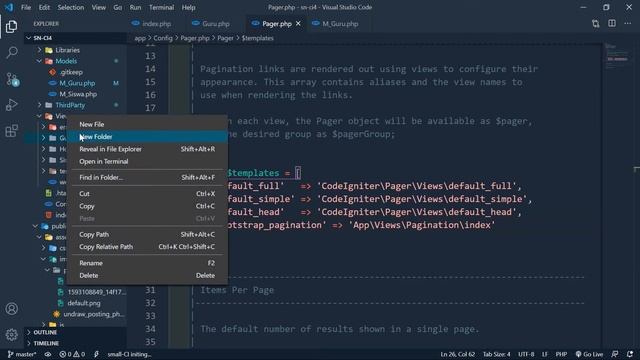
Task: Choose New File in context menu
Action: coord(147,124)
